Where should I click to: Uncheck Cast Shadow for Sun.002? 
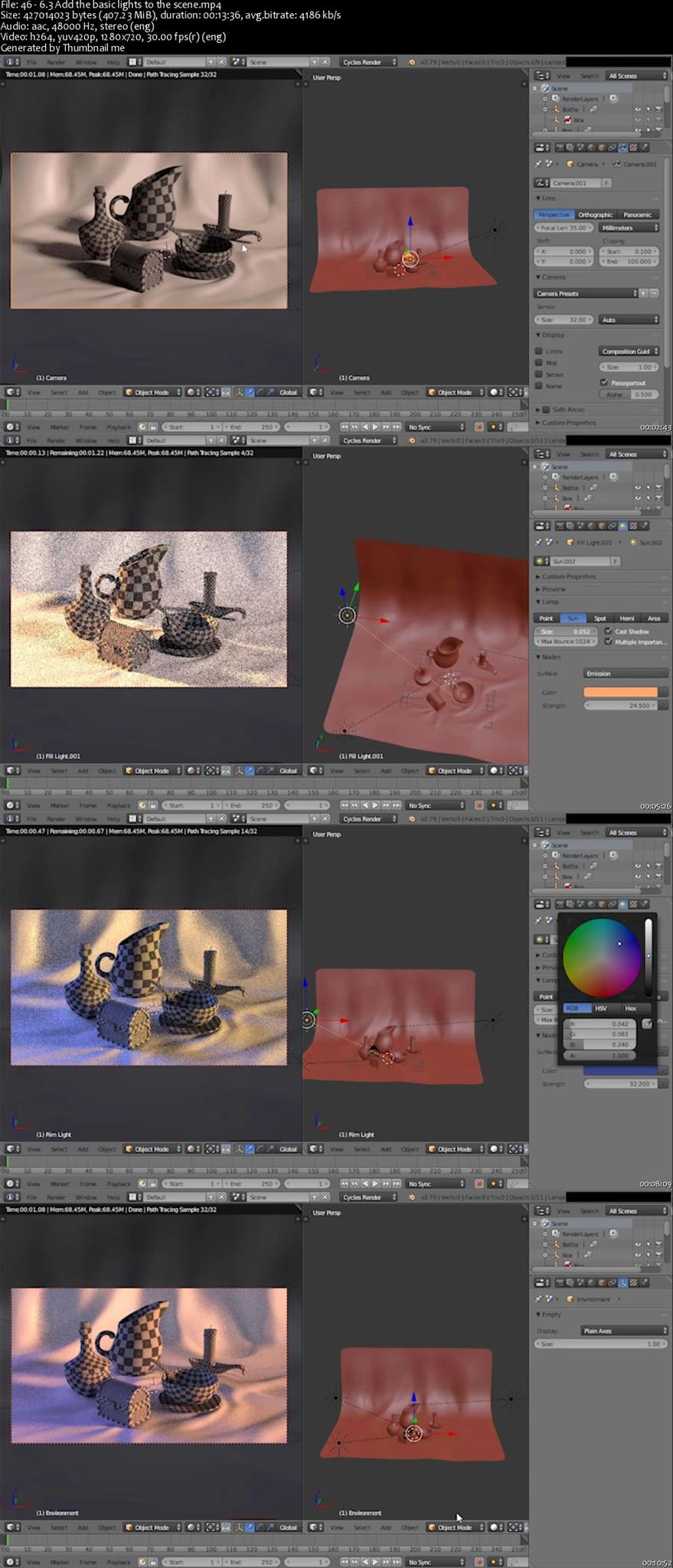tap(608, 631)
